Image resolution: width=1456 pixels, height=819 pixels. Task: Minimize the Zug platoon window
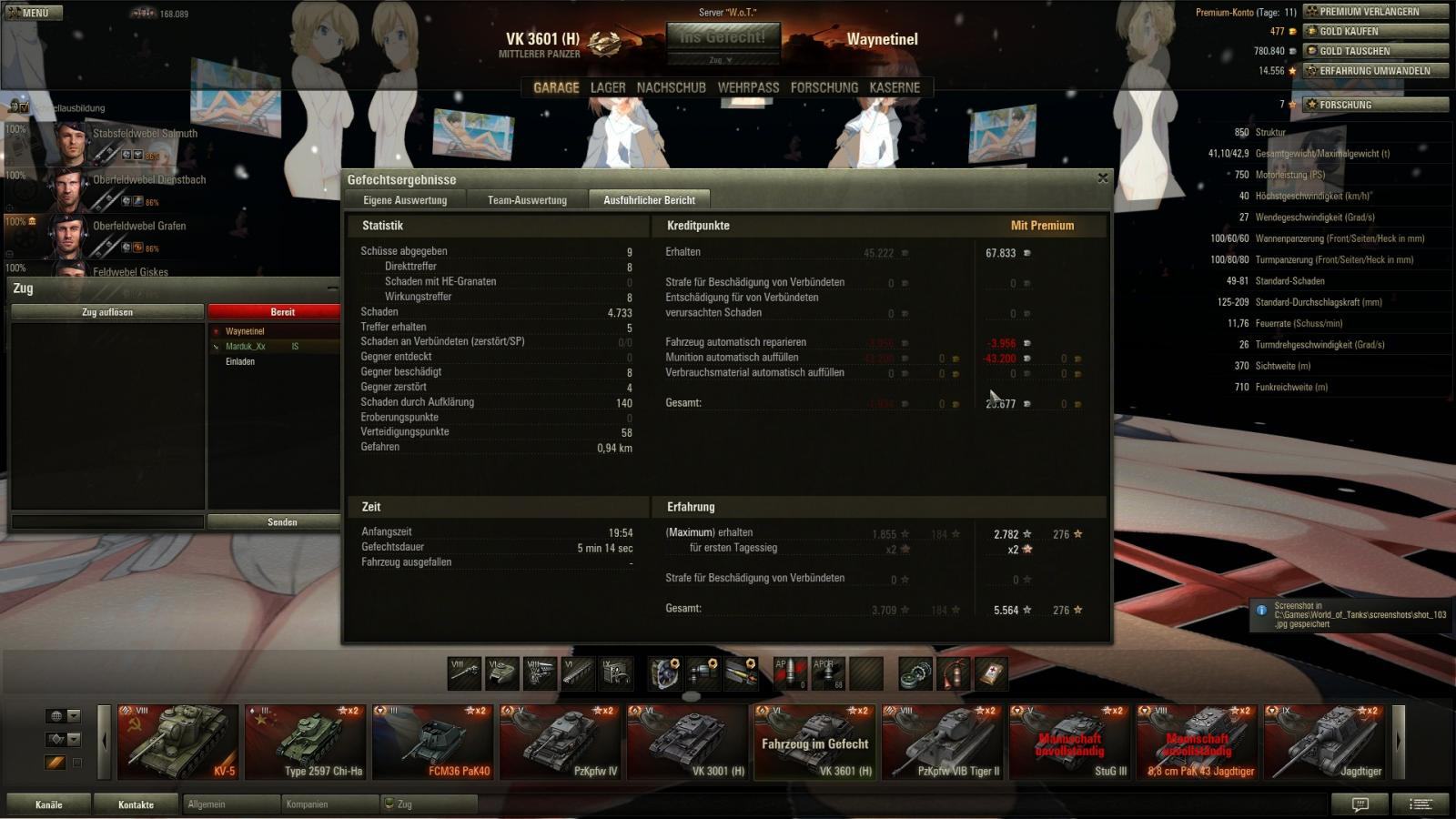point(332,288)
